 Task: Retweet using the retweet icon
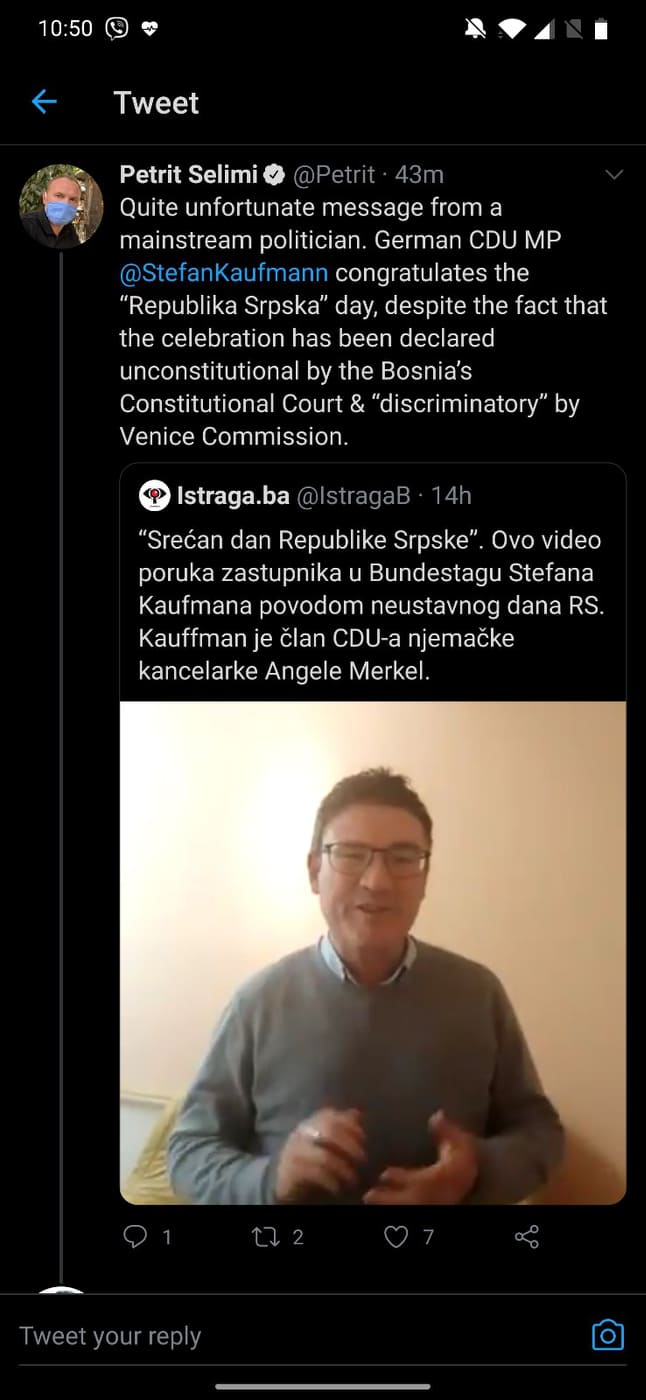(266, 1237)
